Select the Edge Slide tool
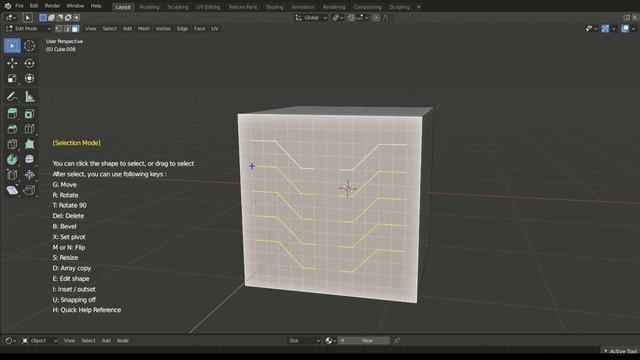640x360 pixels. coord(12,175)
